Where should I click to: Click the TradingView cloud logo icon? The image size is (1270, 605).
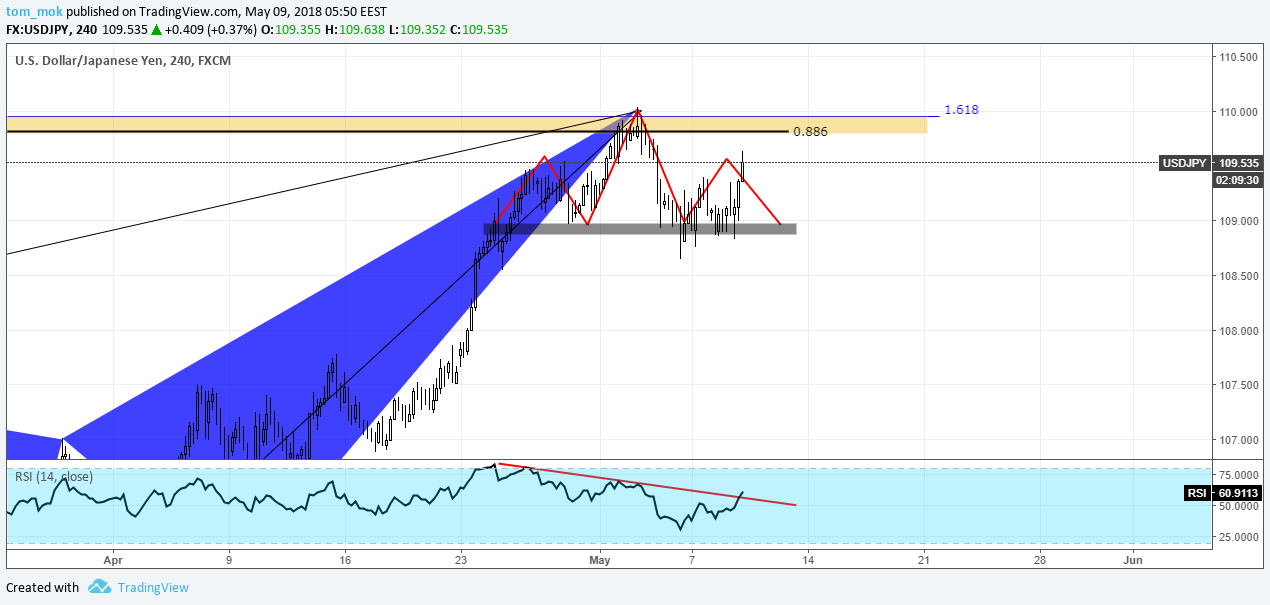[x=99, y=587]
